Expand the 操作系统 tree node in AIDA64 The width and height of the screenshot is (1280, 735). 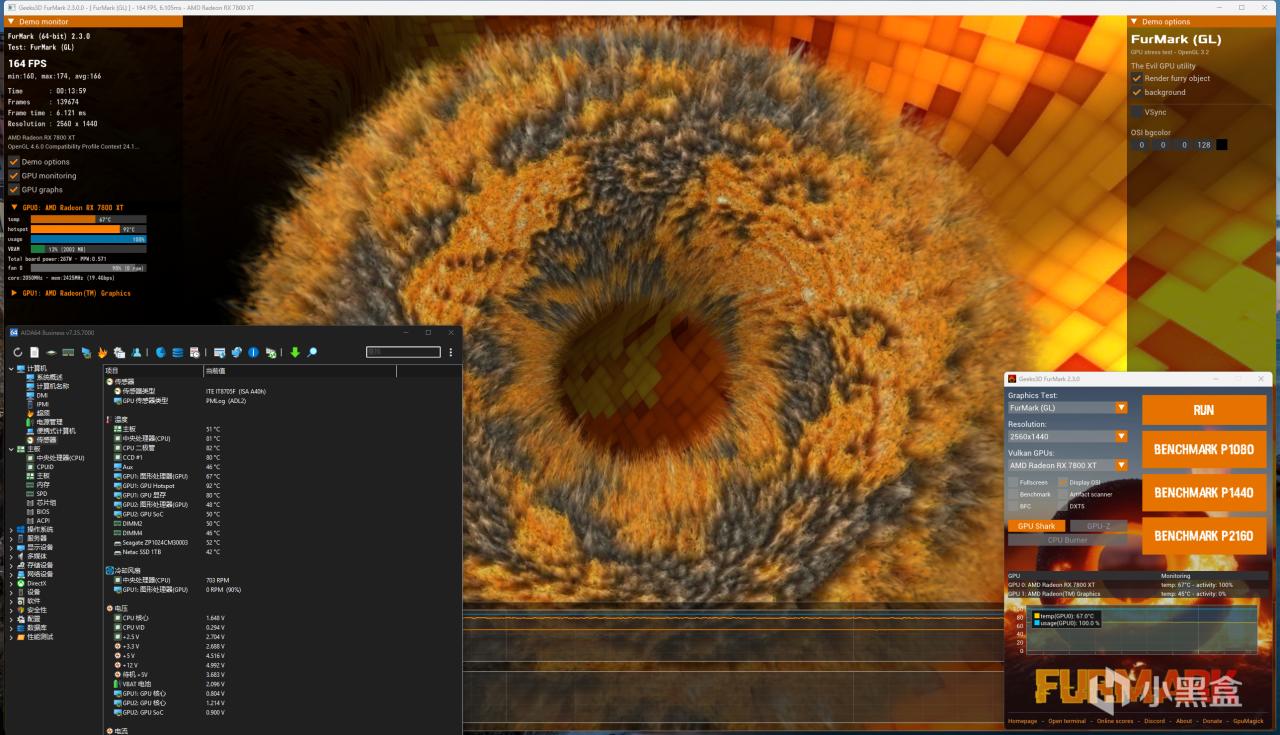point(11,530)
